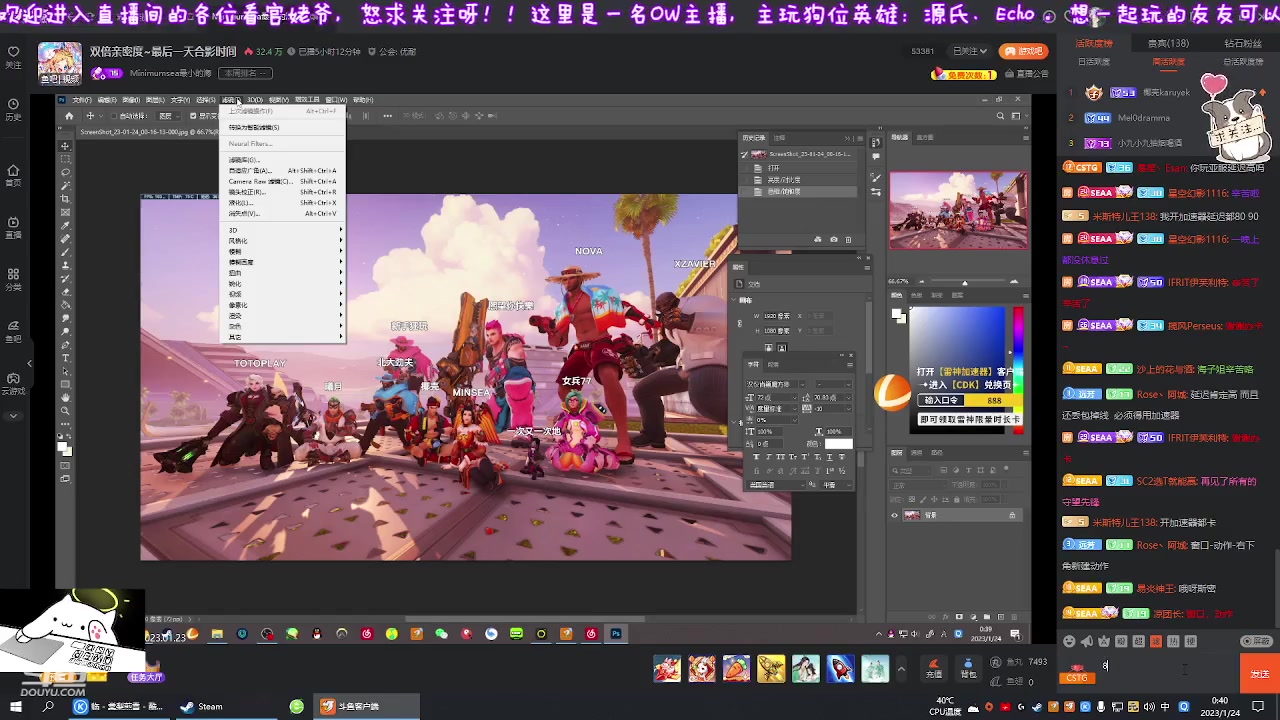Screen dimensions: 1280x720
Task: Select the Eyedropper tool
Action: [66, 226]
